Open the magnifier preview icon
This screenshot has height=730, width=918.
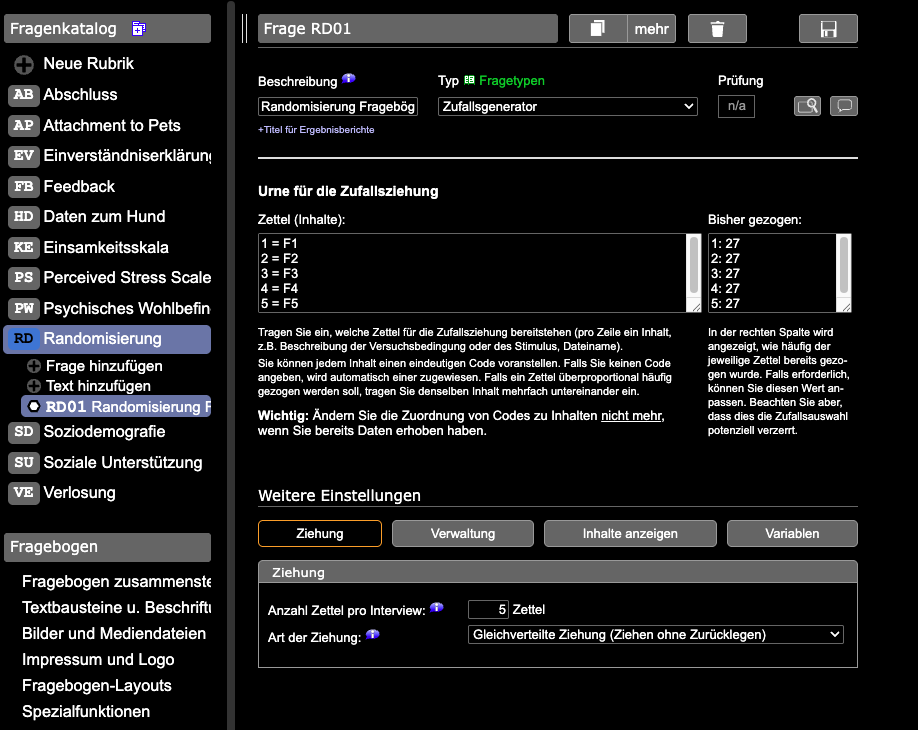tap(807, 106)
